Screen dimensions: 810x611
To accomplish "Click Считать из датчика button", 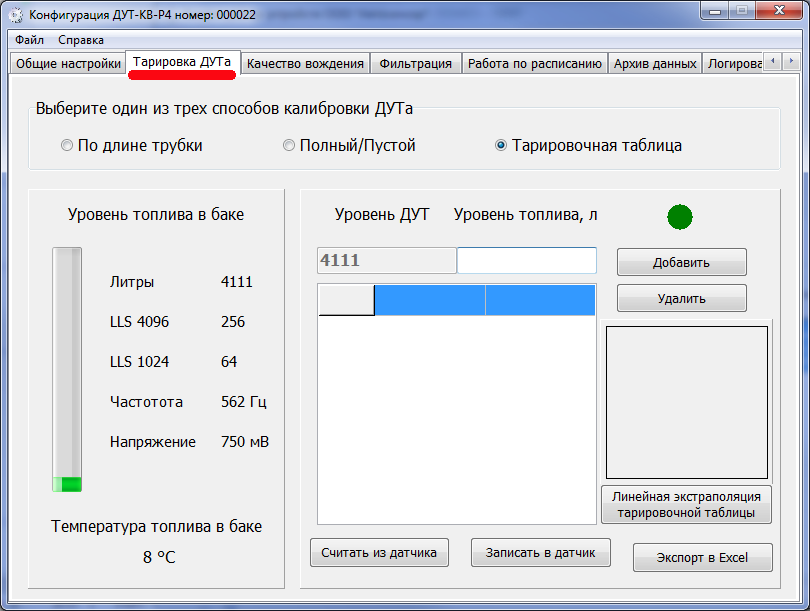I will coord(379,553).
